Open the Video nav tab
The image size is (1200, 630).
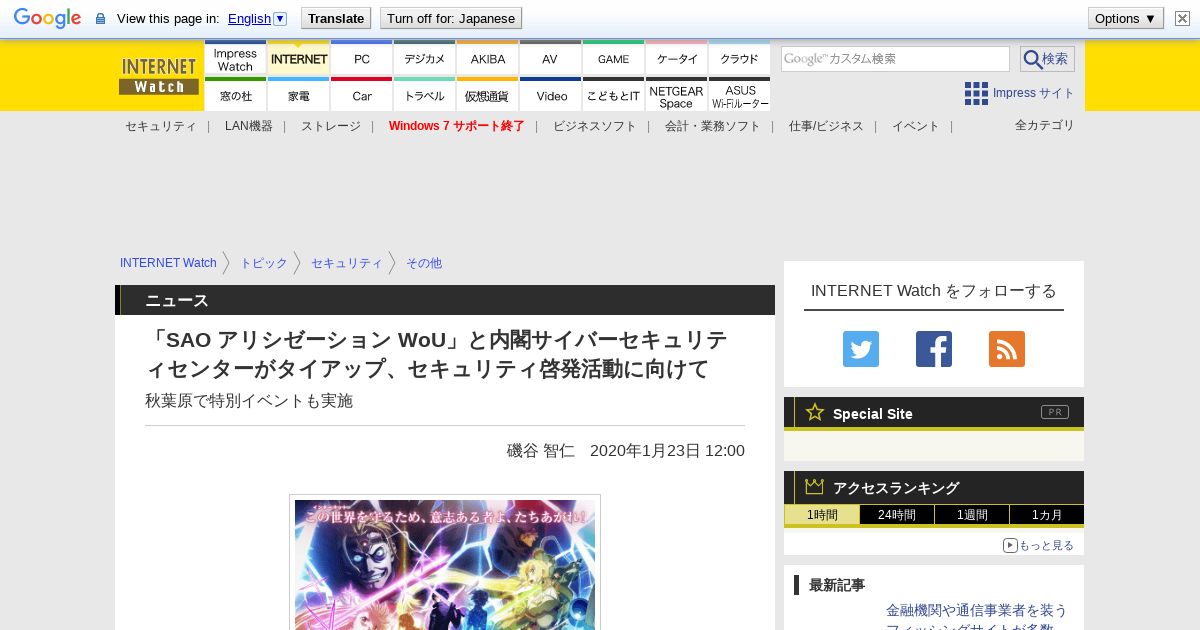(550, 95)
